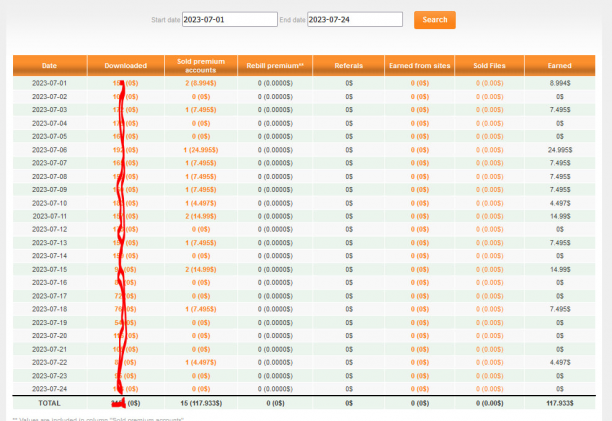Click the Start date input field
Viewport: 612px width, 421px height.
(x=230, y=20)
